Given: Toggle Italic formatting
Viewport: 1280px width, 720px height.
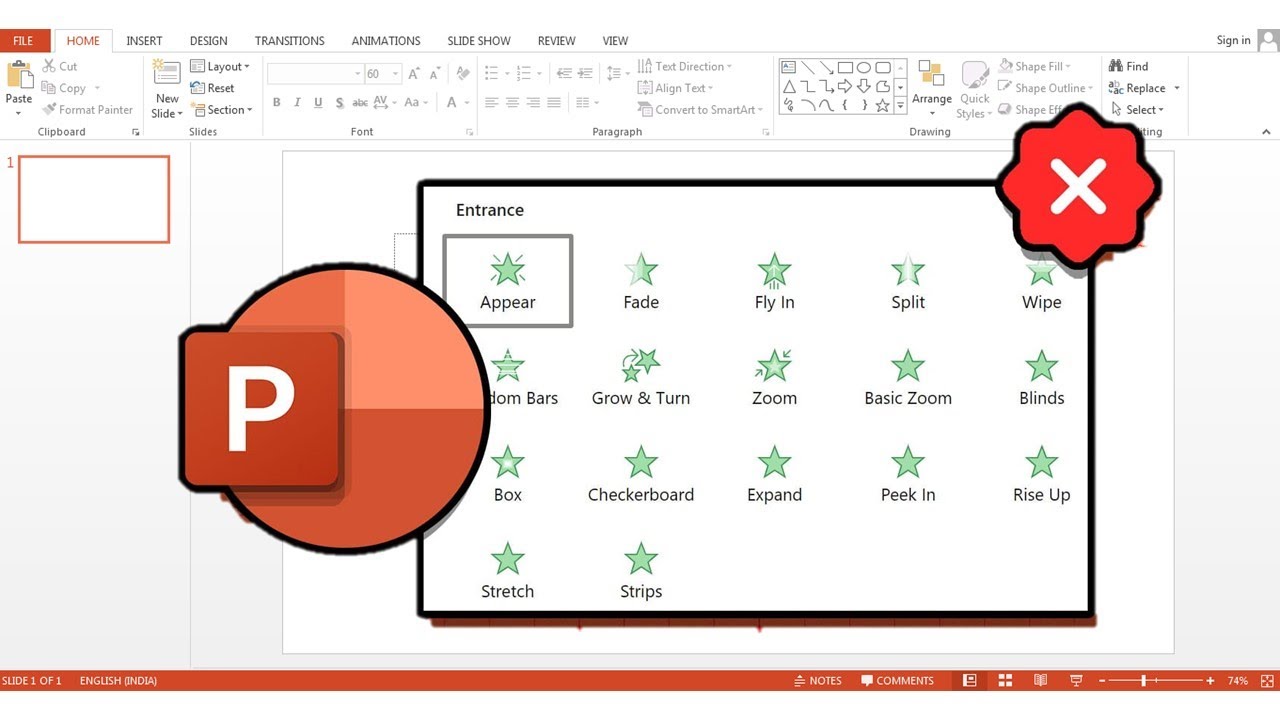Looking at the screenshot, I should (x=298, y=102).
